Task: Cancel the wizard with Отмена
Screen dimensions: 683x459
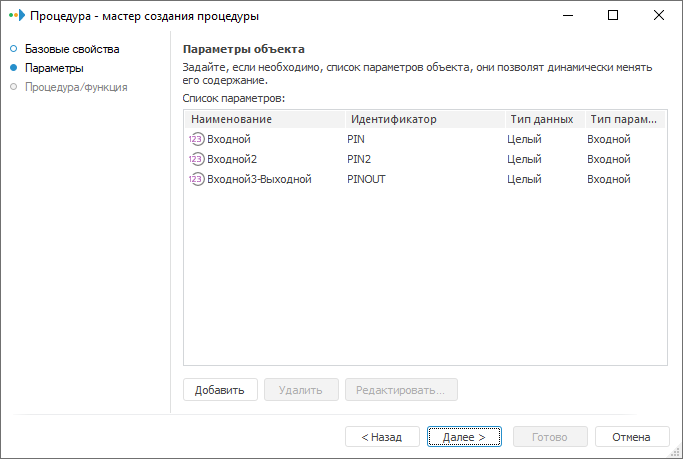Action: [632, 437]
